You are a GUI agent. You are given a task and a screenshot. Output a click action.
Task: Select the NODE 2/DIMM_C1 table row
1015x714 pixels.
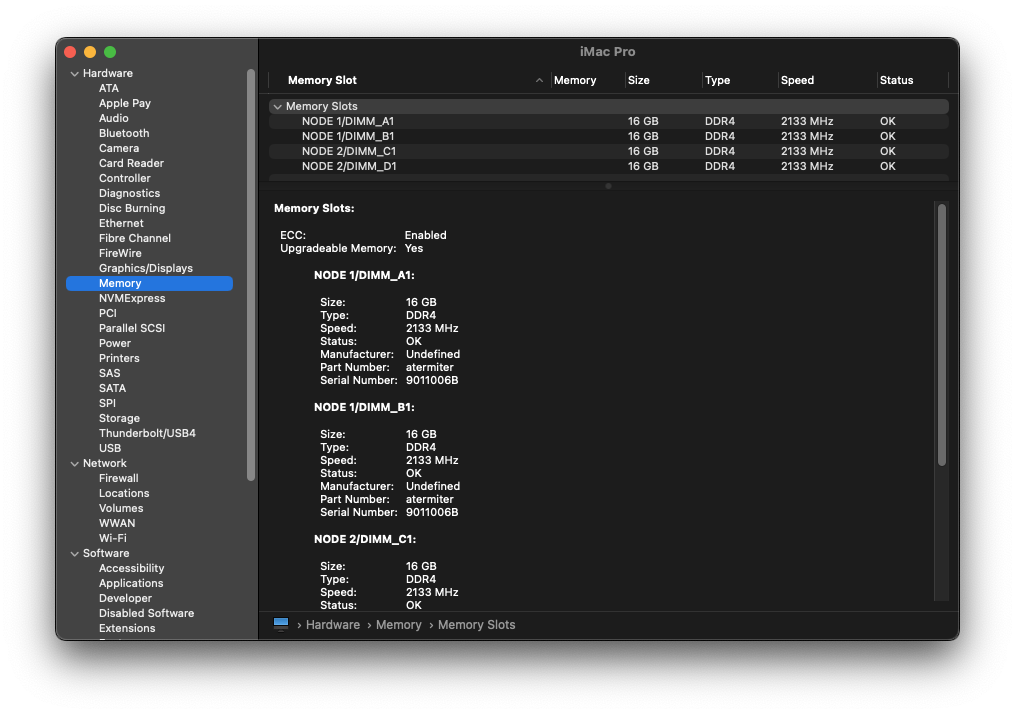[x=608, y=151]
